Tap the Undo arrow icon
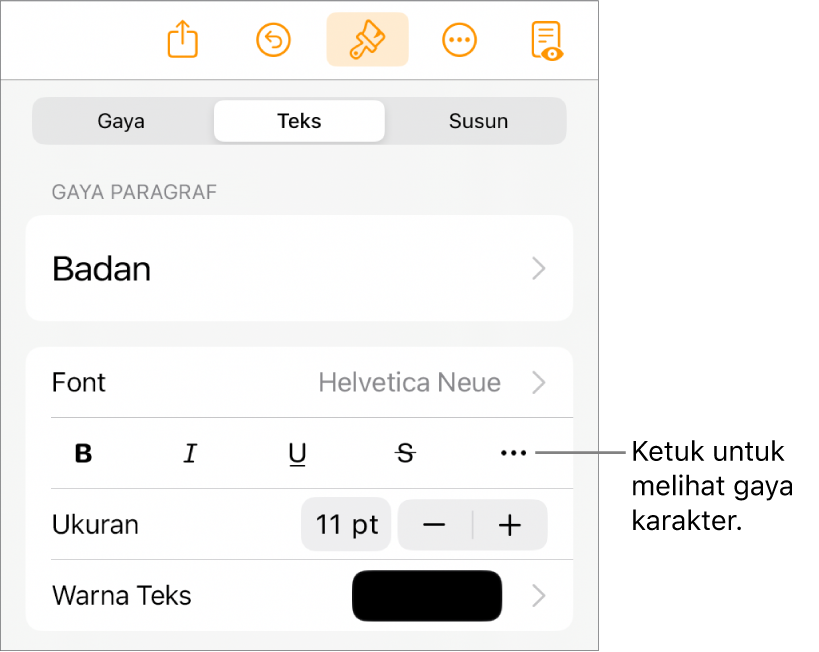Viewport: 819px width, 652px height. 273,40
